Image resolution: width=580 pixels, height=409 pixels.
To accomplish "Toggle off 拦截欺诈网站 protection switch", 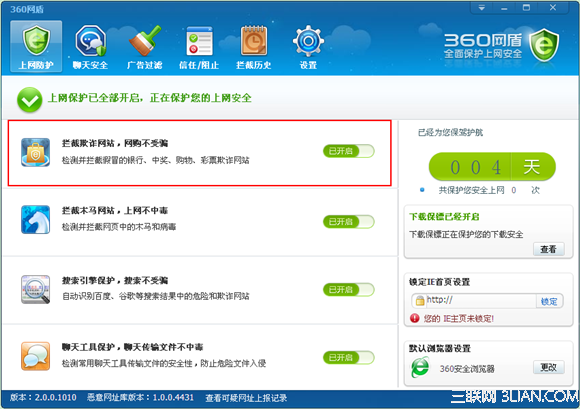I will [348, 151].
